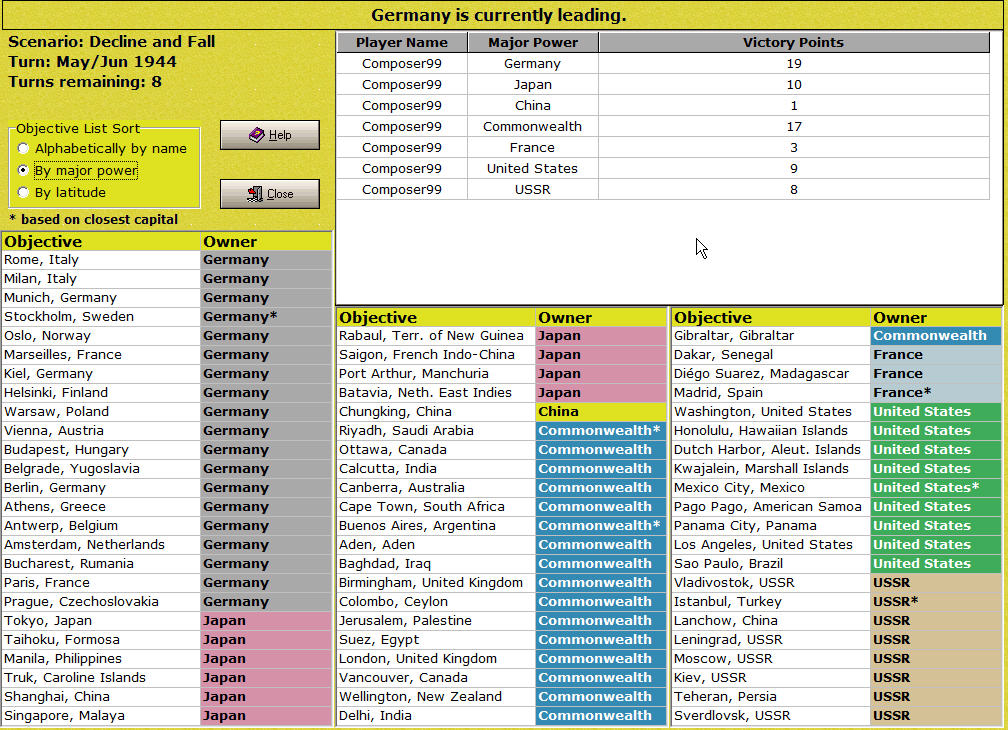Click the Vladivostok, USSR objective
The height and width of the screenshot is (730, 1008).
click(771, 583)
